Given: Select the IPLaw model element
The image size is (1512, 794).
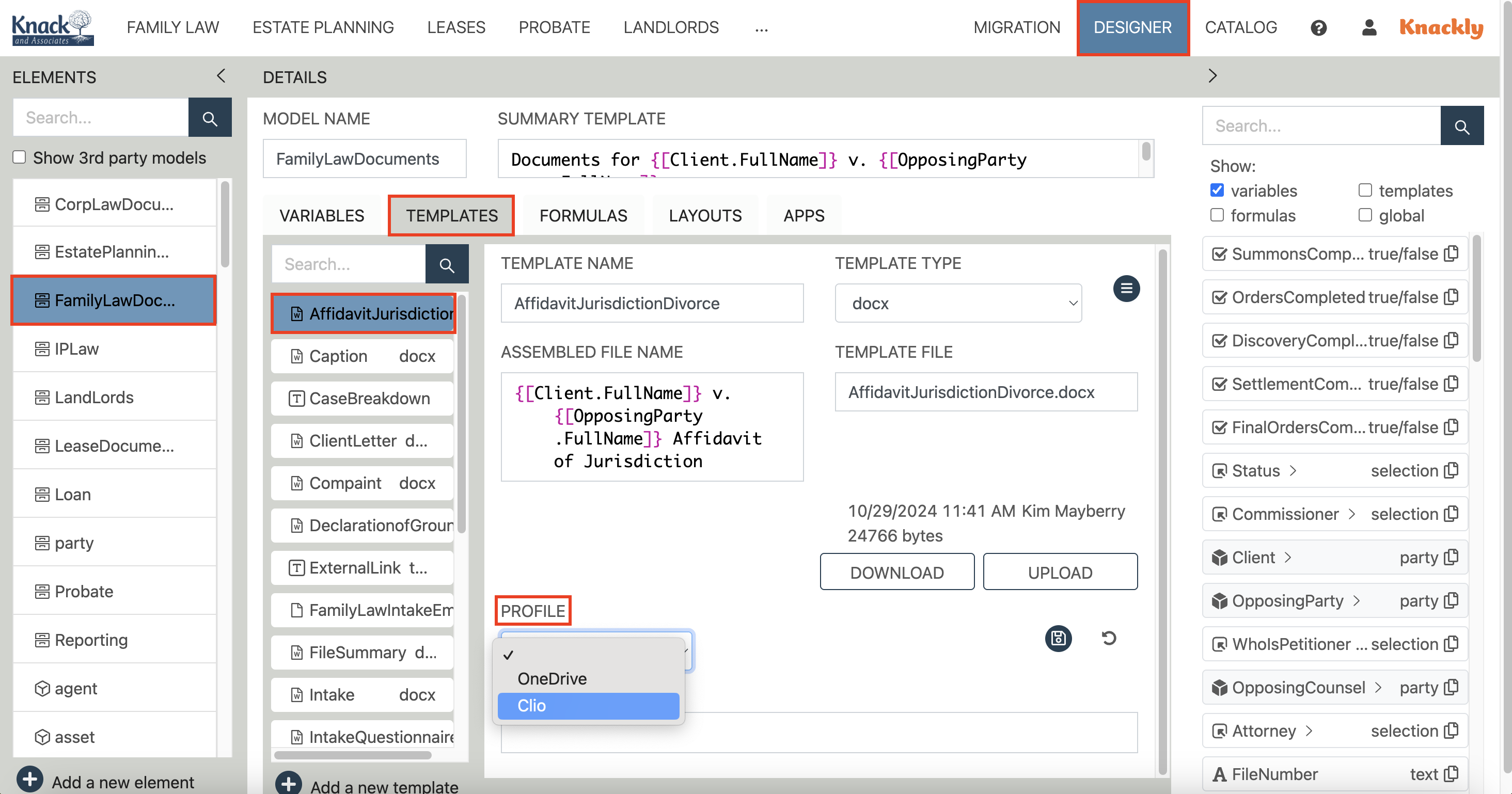Looking at the screenshot, I should coord(115,348).
